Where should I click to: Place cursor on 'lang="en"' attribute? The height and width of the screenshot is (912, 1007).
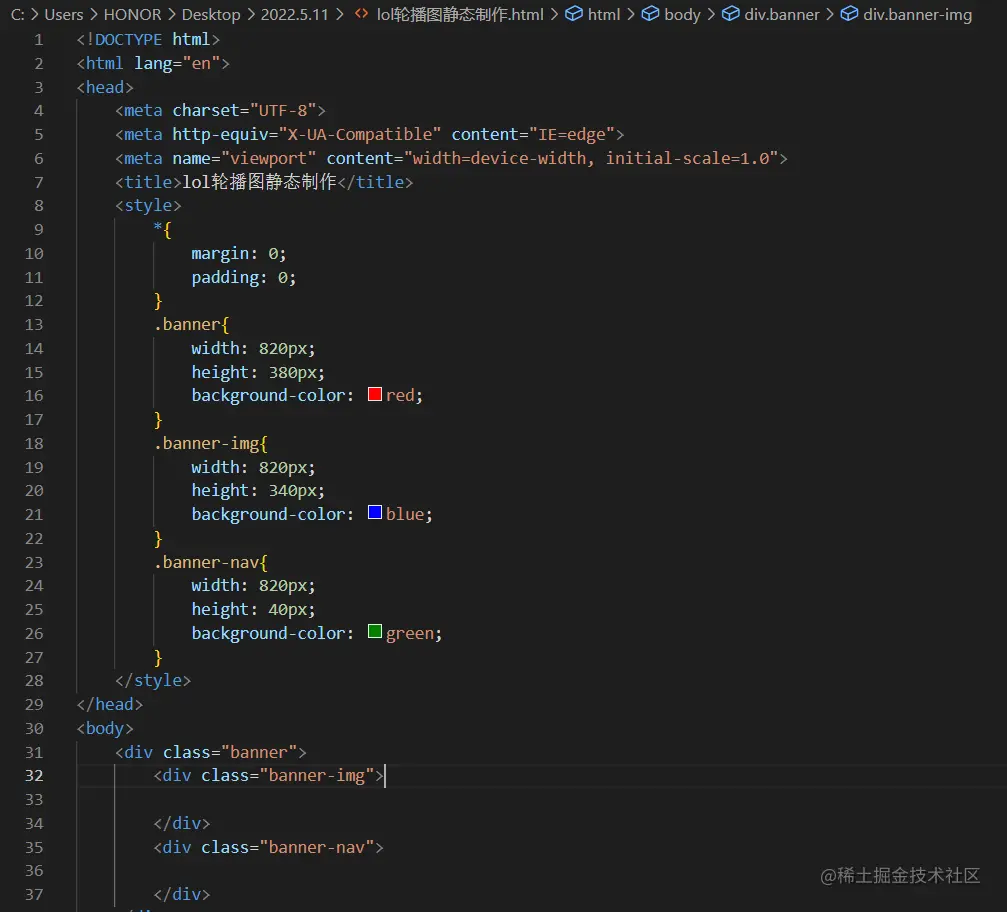(177, 64)
